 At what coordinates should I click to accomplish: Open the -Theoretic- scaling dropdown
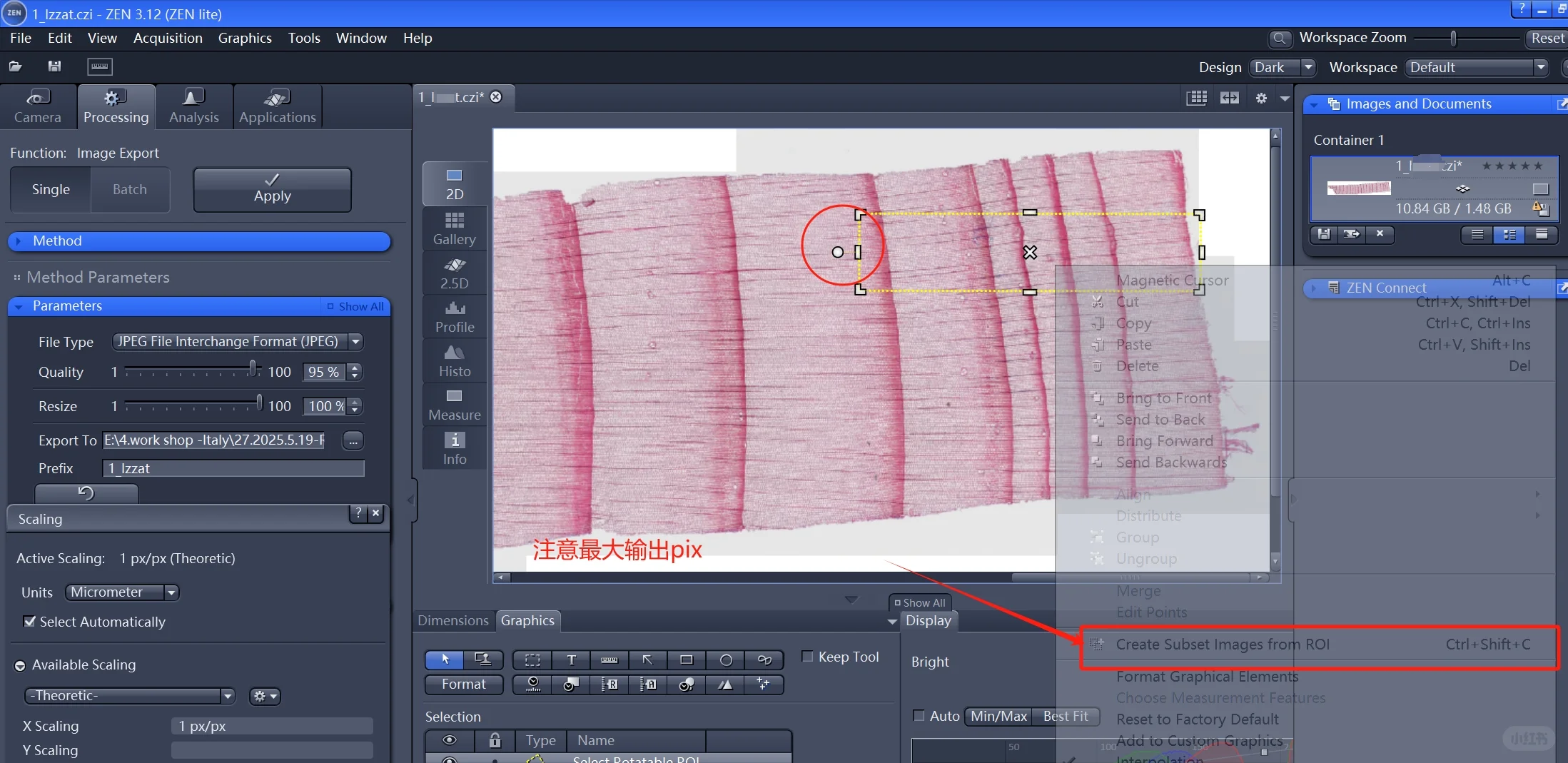point(130,696)
